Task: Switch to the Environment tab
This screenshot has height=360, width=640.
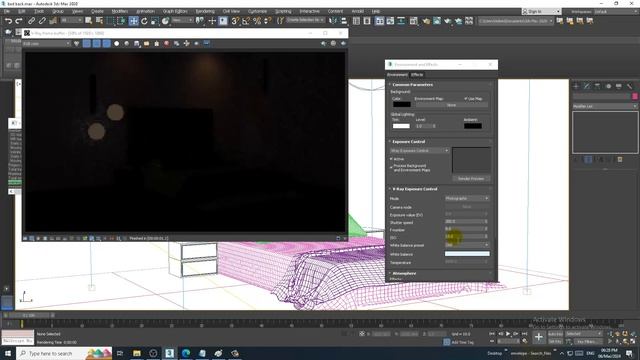Action: pyautogui.click(x=397, y=75)
